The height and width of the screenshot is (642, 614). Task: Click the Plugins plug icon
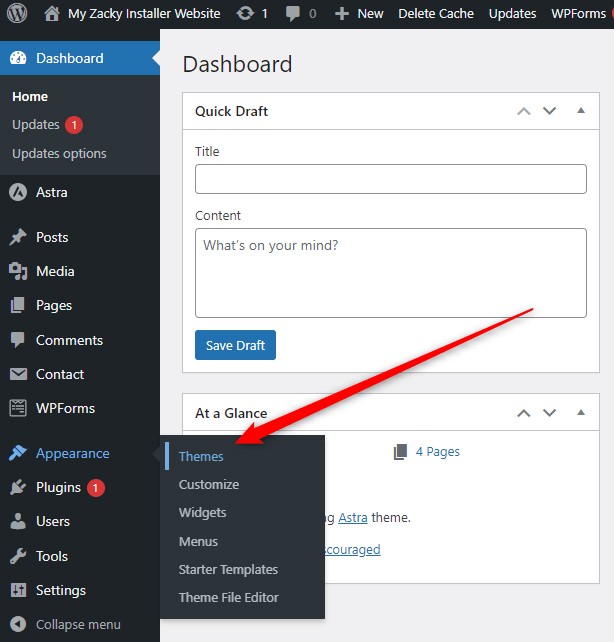(18, 487)
